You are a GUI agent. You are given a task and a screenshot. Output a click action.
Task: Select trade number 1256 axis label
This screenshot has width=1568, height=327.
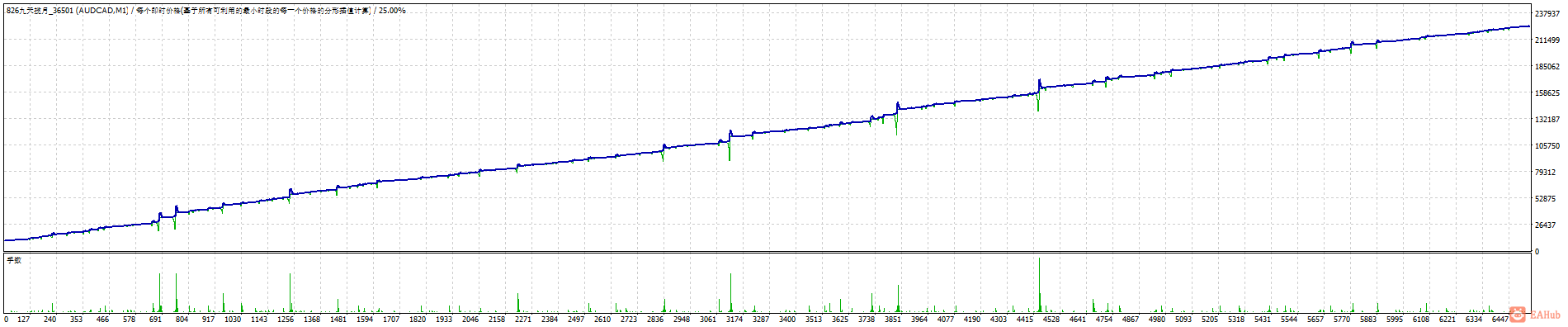click(286, 319)
